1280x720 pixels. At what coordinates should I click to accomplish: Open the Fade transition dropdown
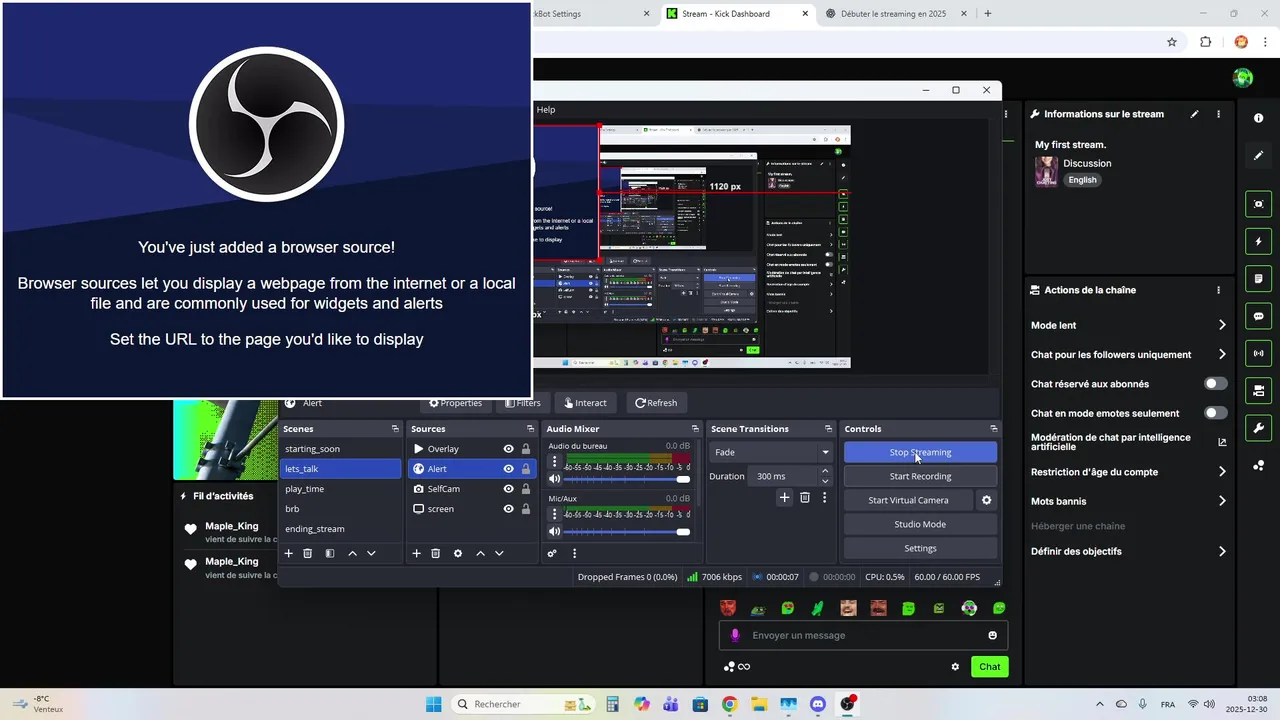point(771,452)
